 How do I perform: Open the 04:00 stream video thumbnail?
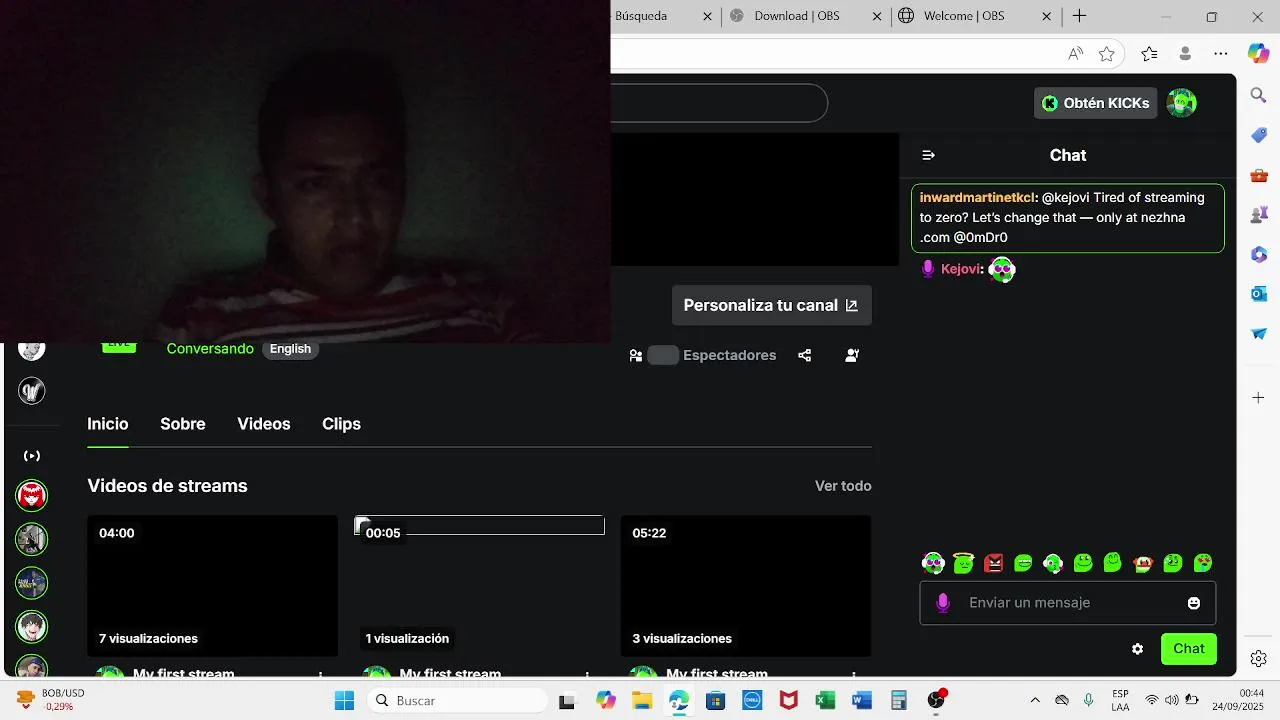(212, 586)
